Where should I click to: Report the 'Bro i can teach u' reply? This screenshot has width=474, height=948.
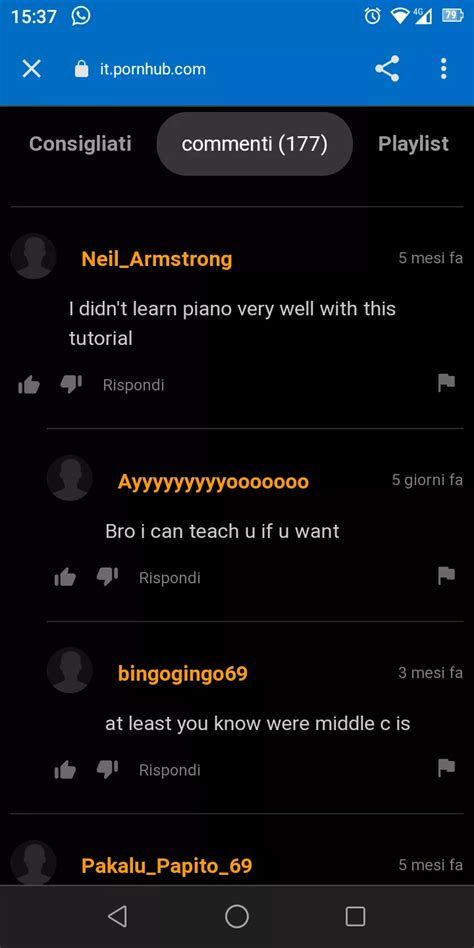(x=446, y=576)
